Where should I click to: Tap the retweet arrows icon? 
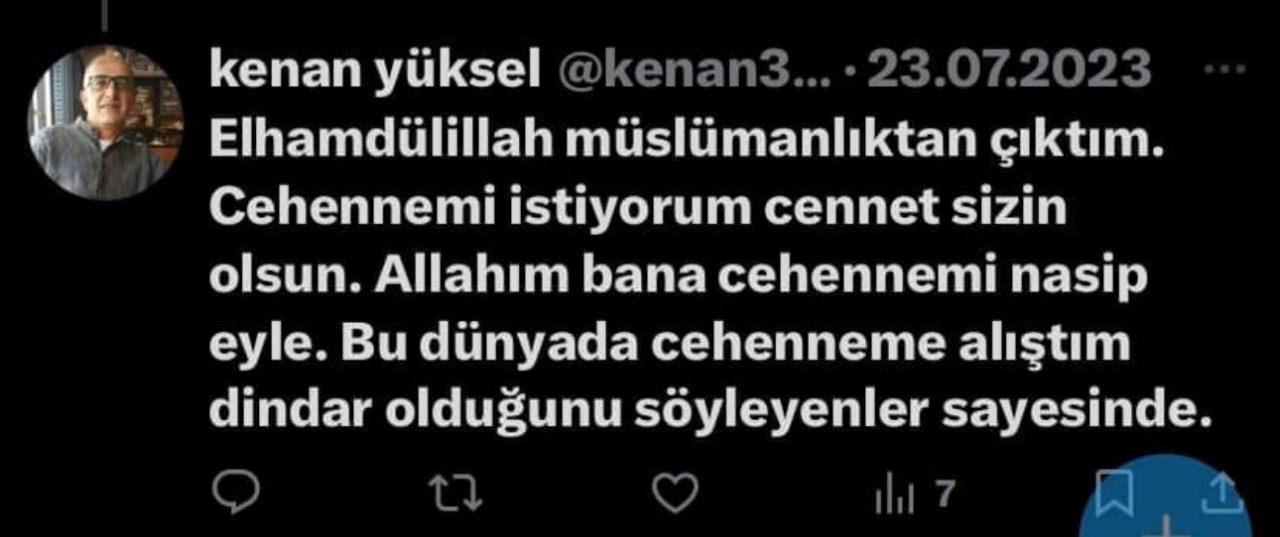click(455, 492)
